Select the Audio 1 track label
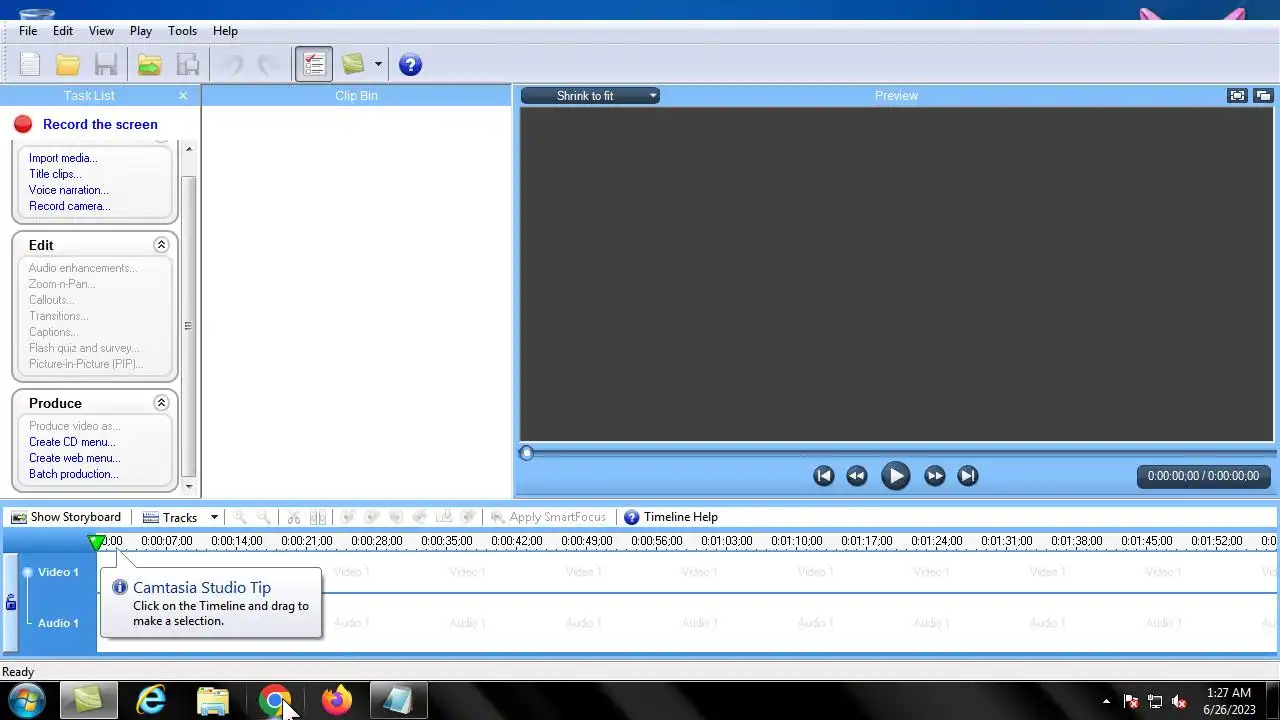Image resolution: width=1280 pixels, height=720 pixels. click(x=58, y=623)
